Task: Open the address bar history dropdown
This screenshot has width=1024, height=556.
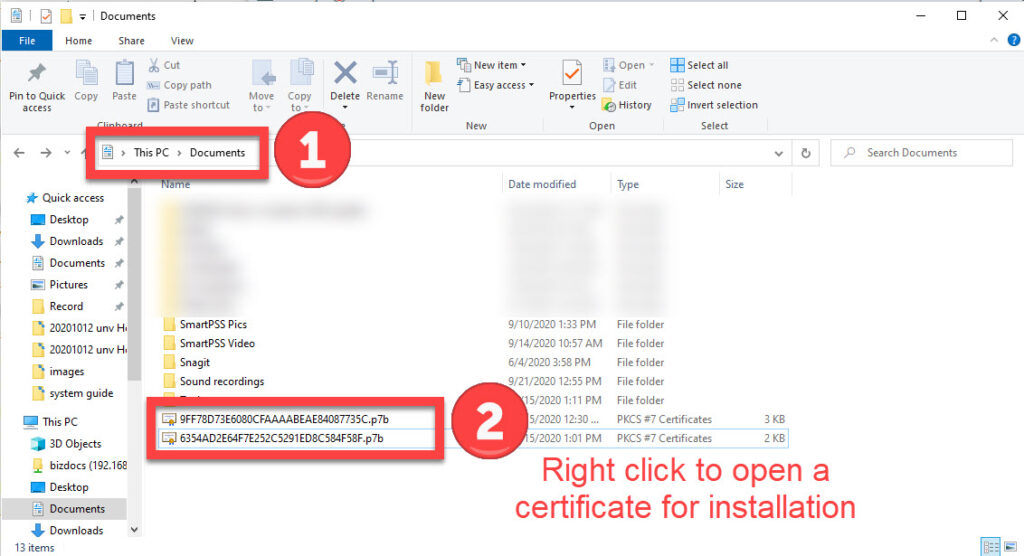Action: tap(779, 153)
